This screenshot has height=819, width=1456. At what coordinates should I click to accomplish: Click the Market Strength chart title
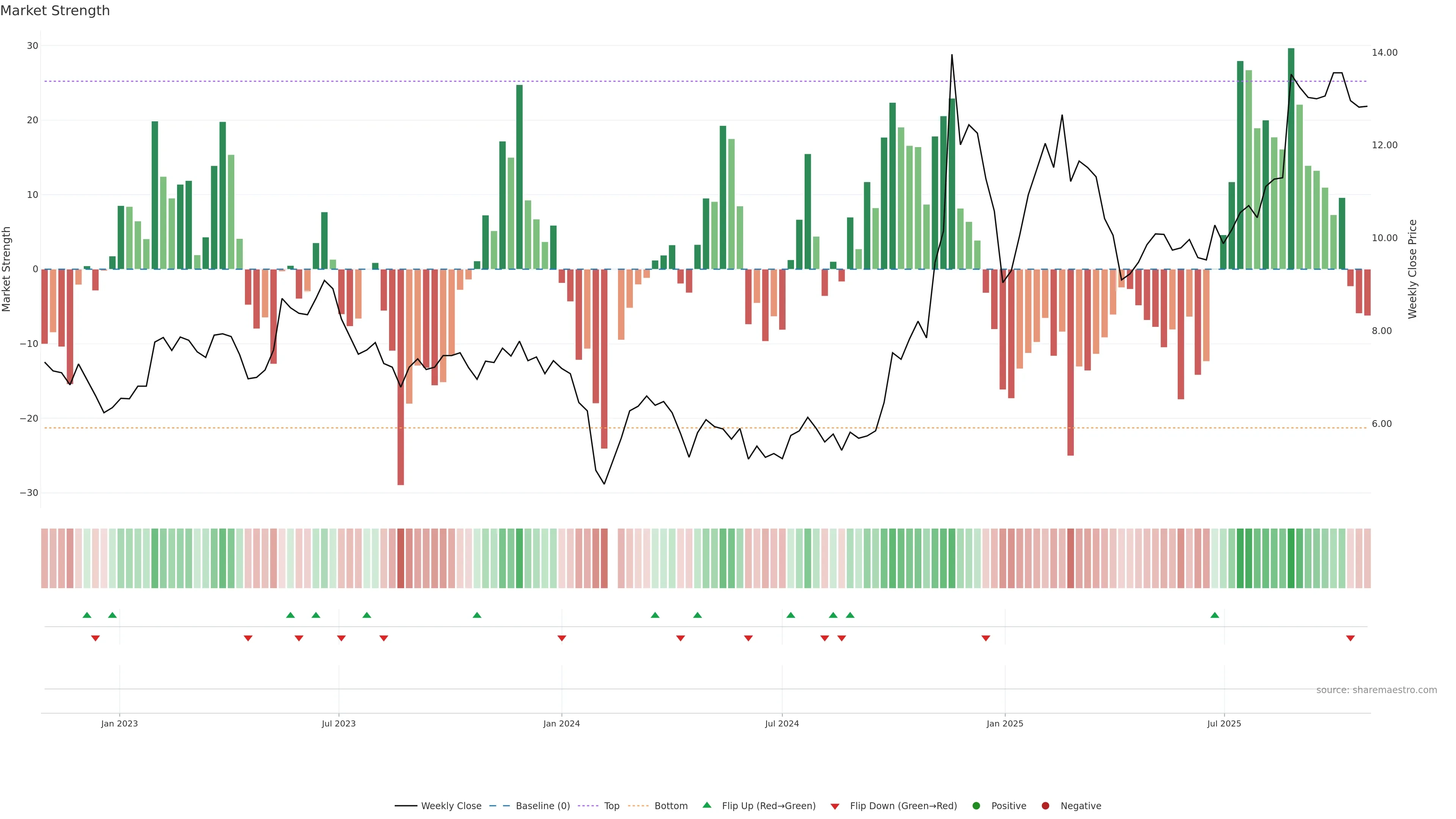[55, 10]
